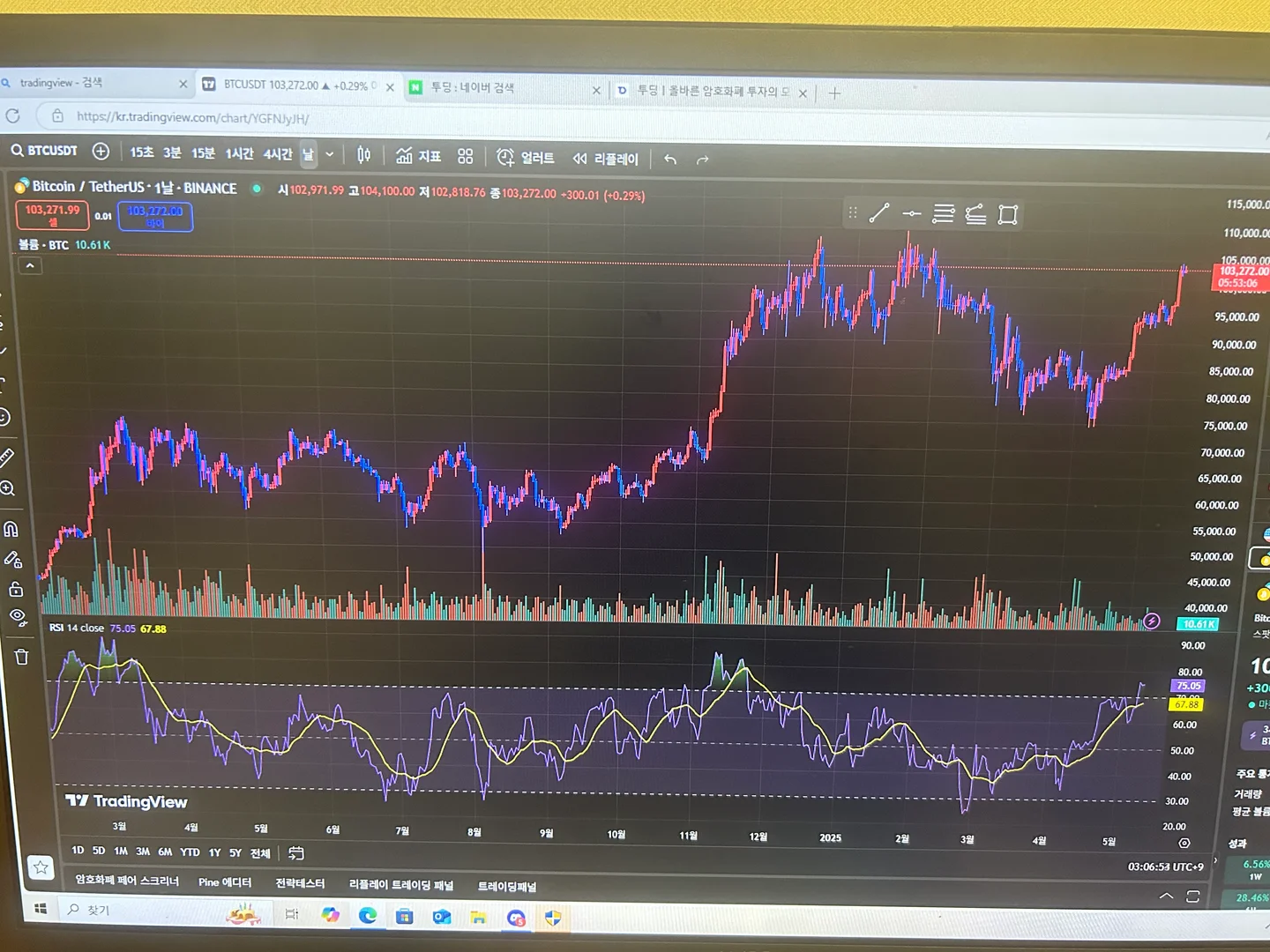
Task: Select the horizontal line drawing tool
Action: 912,213
